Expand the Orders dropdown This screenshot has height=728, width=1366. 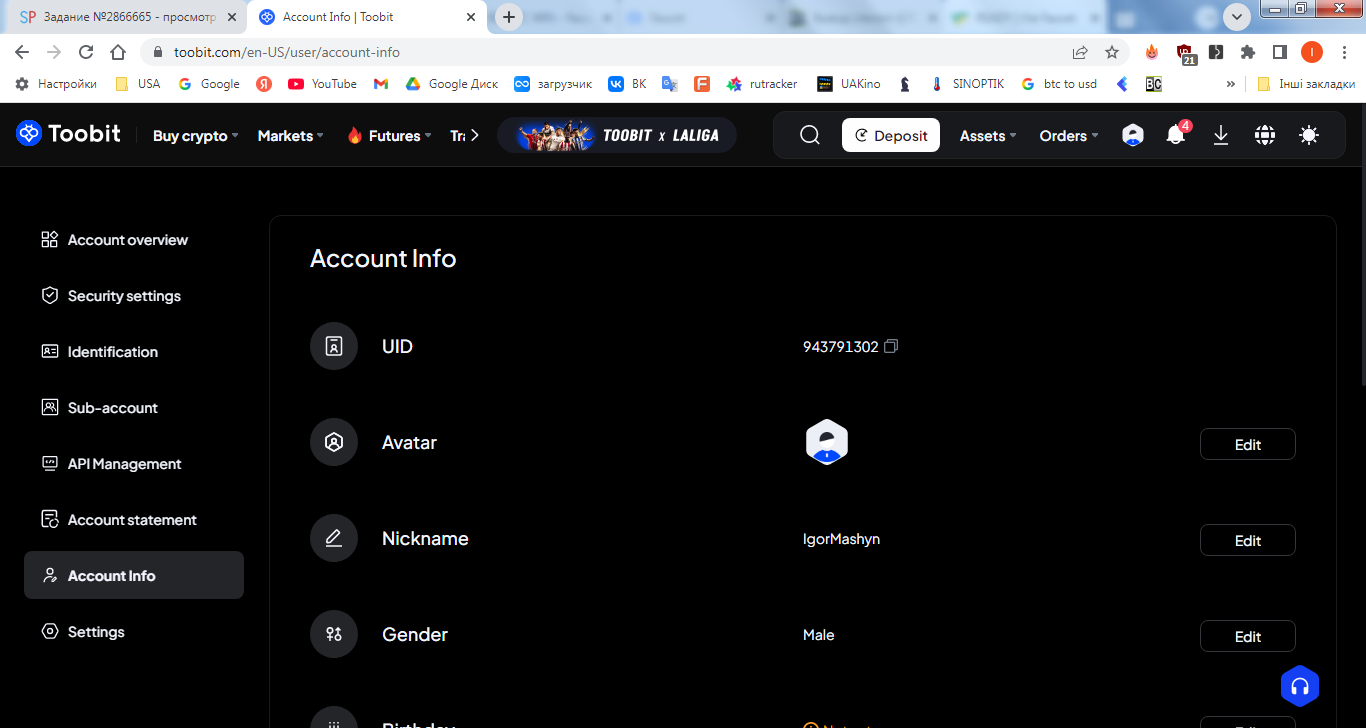pos(1069,136)
